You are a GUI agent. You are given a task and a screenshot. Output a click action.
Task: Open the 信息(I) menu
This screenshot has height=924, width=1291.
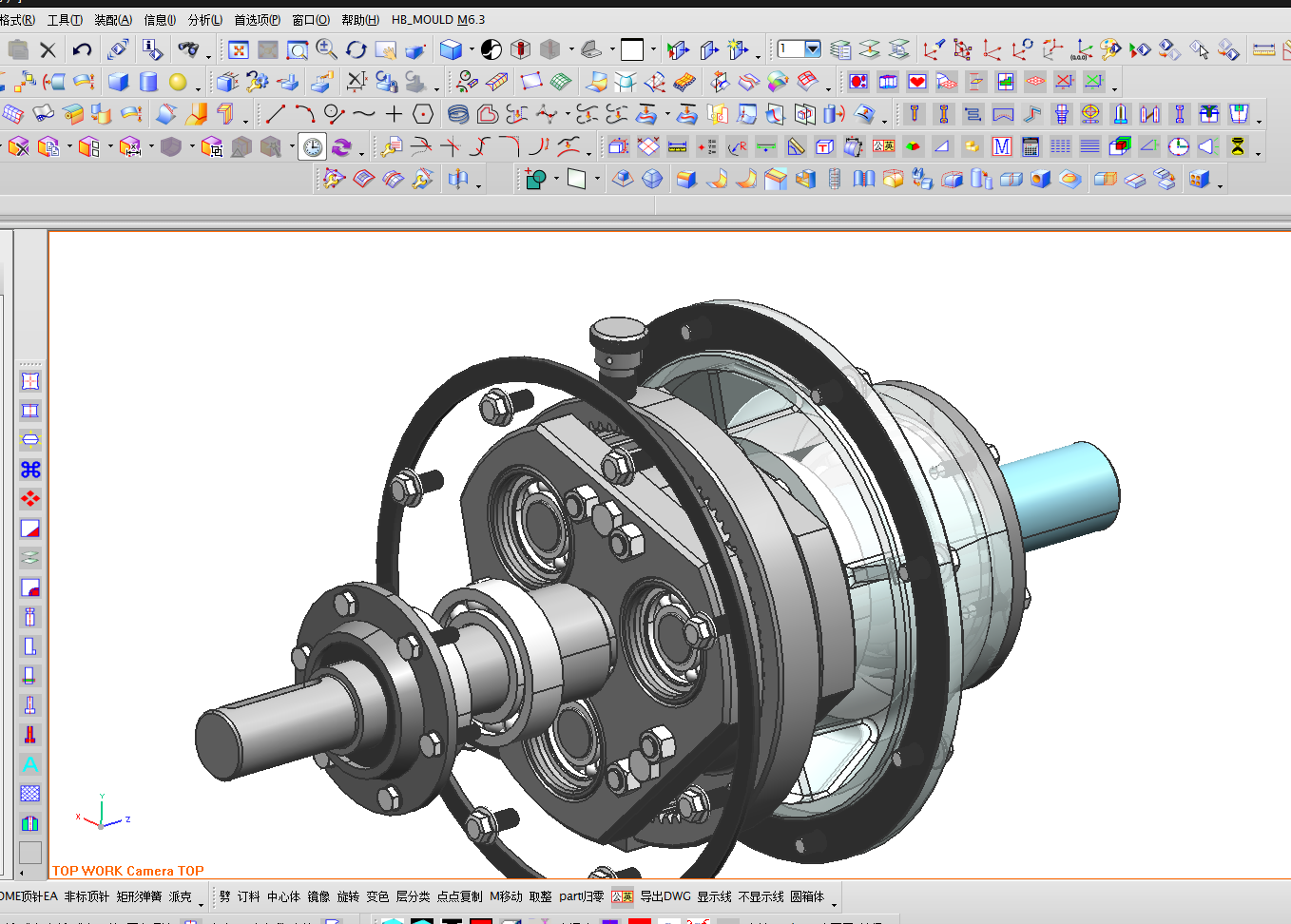tap(160, 20)
